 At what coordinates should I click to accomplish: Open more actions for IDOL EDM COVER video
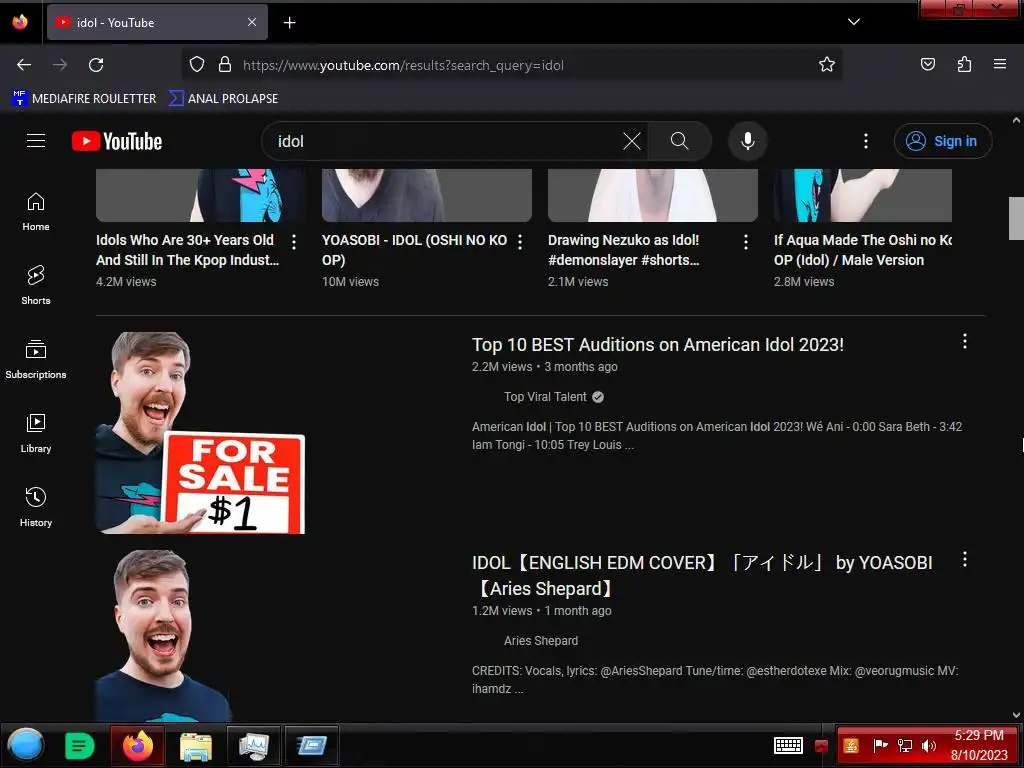pos(965,560)
